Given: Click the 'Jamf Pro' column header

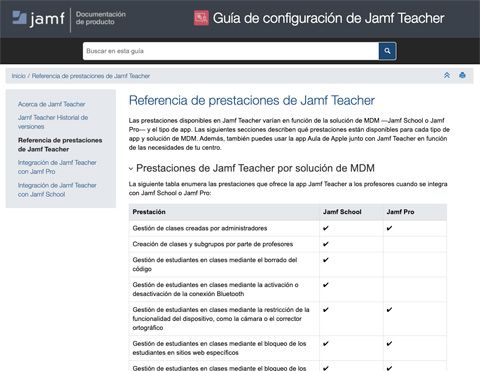Looking at the screenshot, I should 400,212.
